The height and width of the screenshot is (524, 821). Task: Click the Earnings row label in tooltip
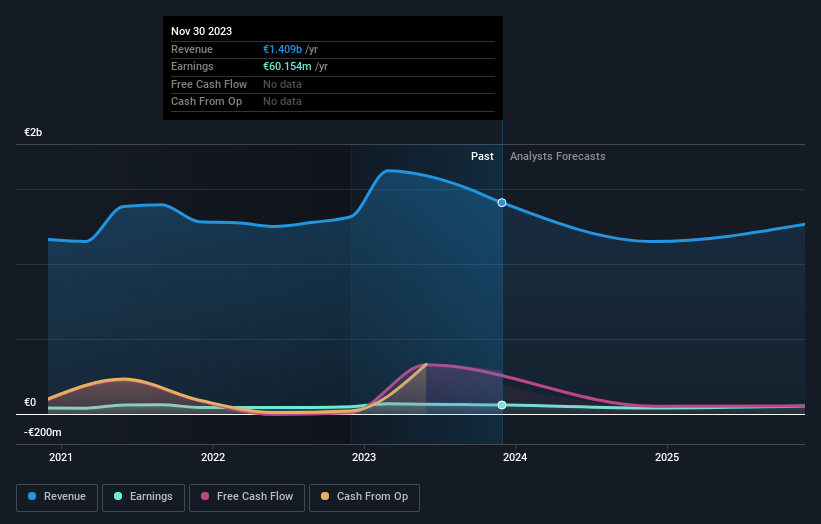[x=192, y=66]
